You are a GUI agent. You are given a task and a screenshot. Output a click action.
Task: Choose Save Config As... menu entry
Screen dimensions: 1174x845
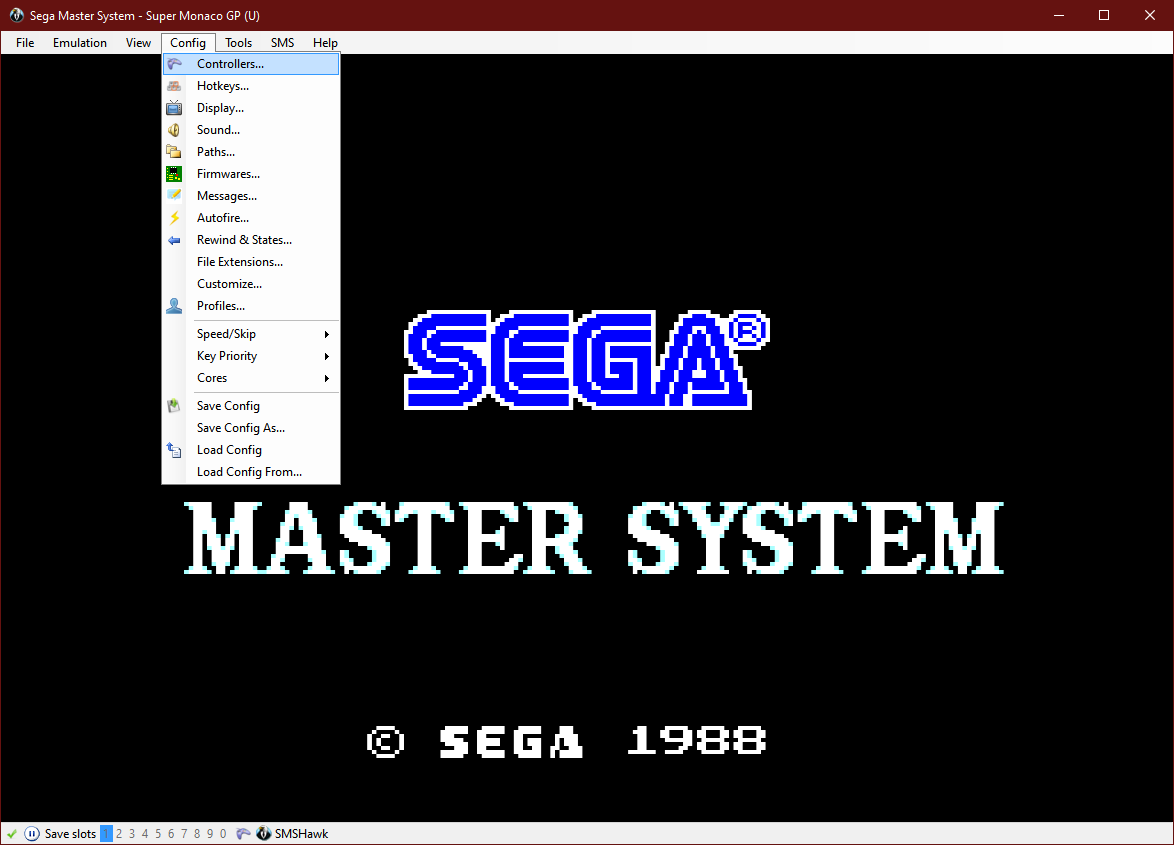252,428
